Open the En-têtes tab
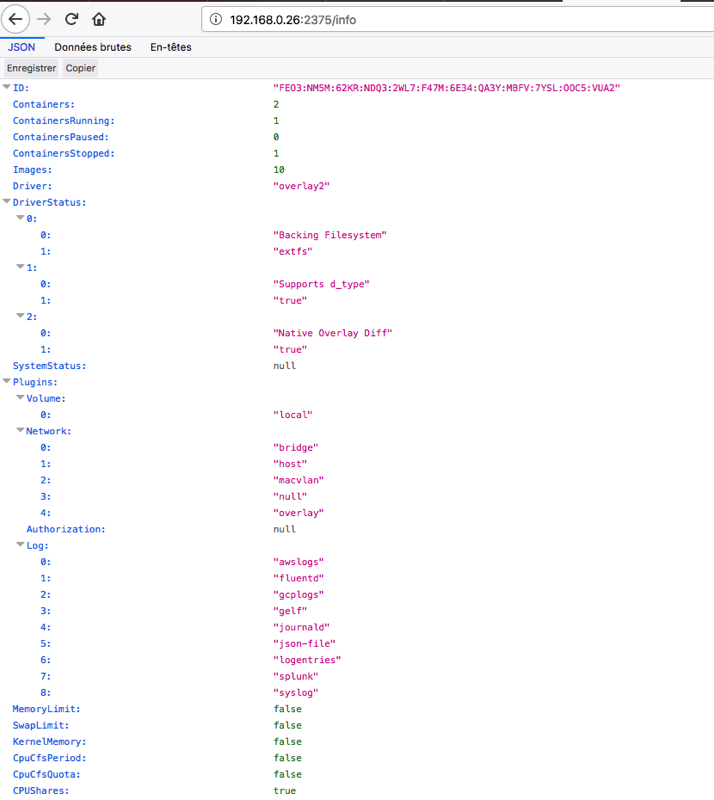Image resolution: width=714 pixels, height=800 pixels. coord(170,47)
